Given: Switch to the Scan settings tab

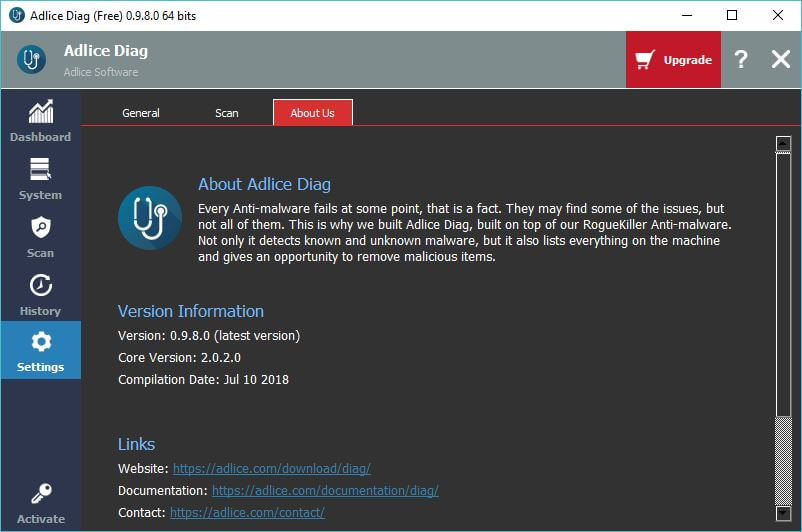Looking at the screenshot, I should (227, 113).
